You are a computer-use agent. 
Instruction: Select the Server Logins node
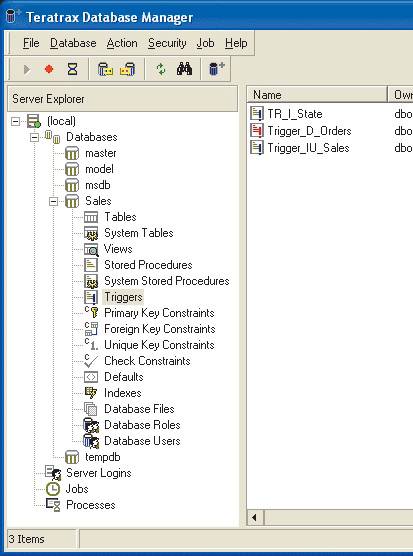[x=99, y=473]
